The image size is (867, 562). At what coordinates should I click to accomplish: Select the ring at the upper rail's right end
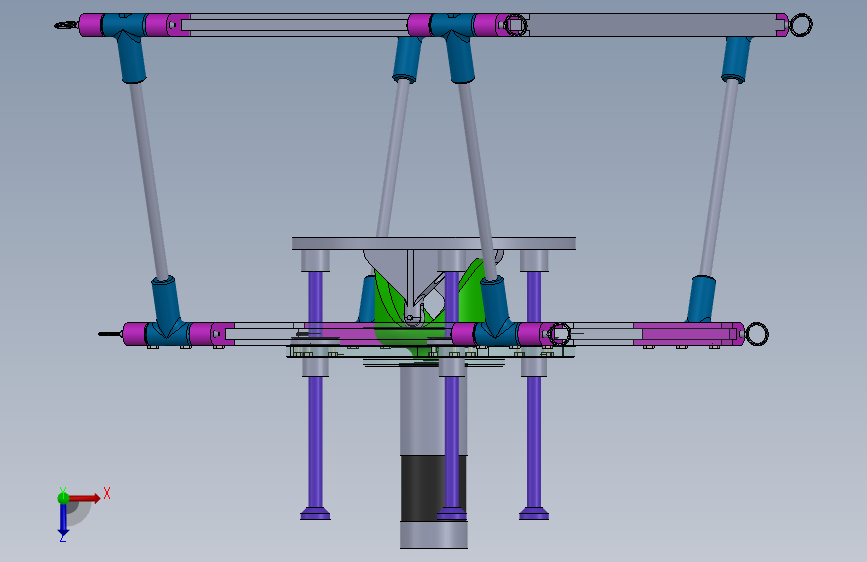click(800, 25)
